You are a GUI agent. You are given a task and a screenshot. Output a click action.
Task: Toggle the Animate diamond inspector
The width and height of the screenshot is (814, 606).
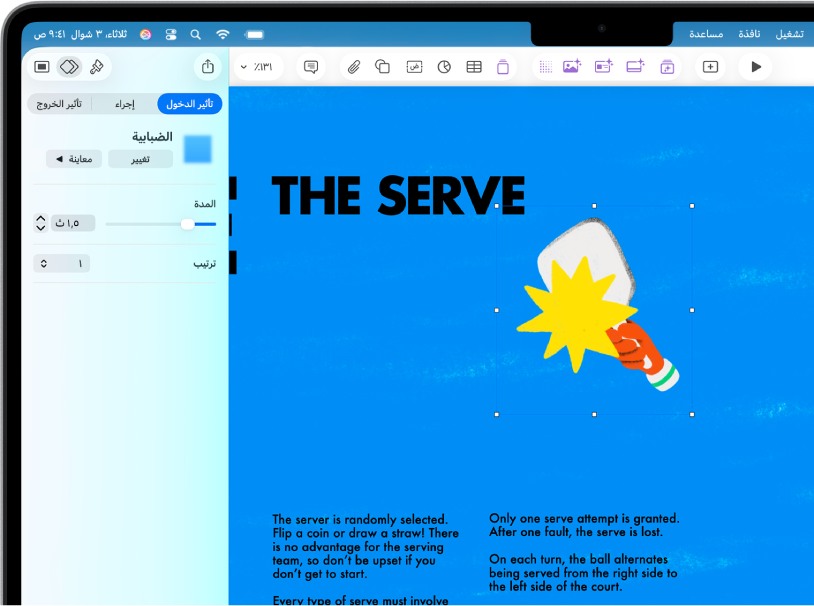tap(69, 66)
